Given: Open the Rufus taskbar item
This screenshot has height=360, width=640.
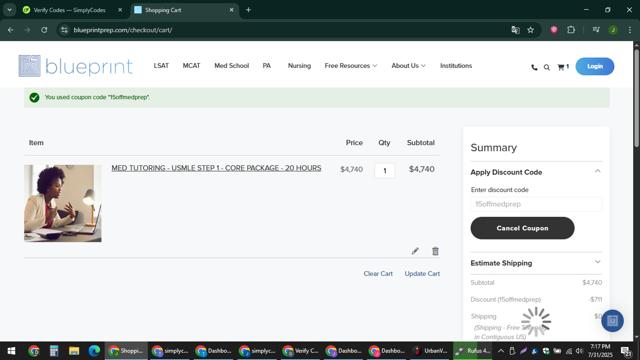Looking at the screenshot, I should [x=472, y=351].
